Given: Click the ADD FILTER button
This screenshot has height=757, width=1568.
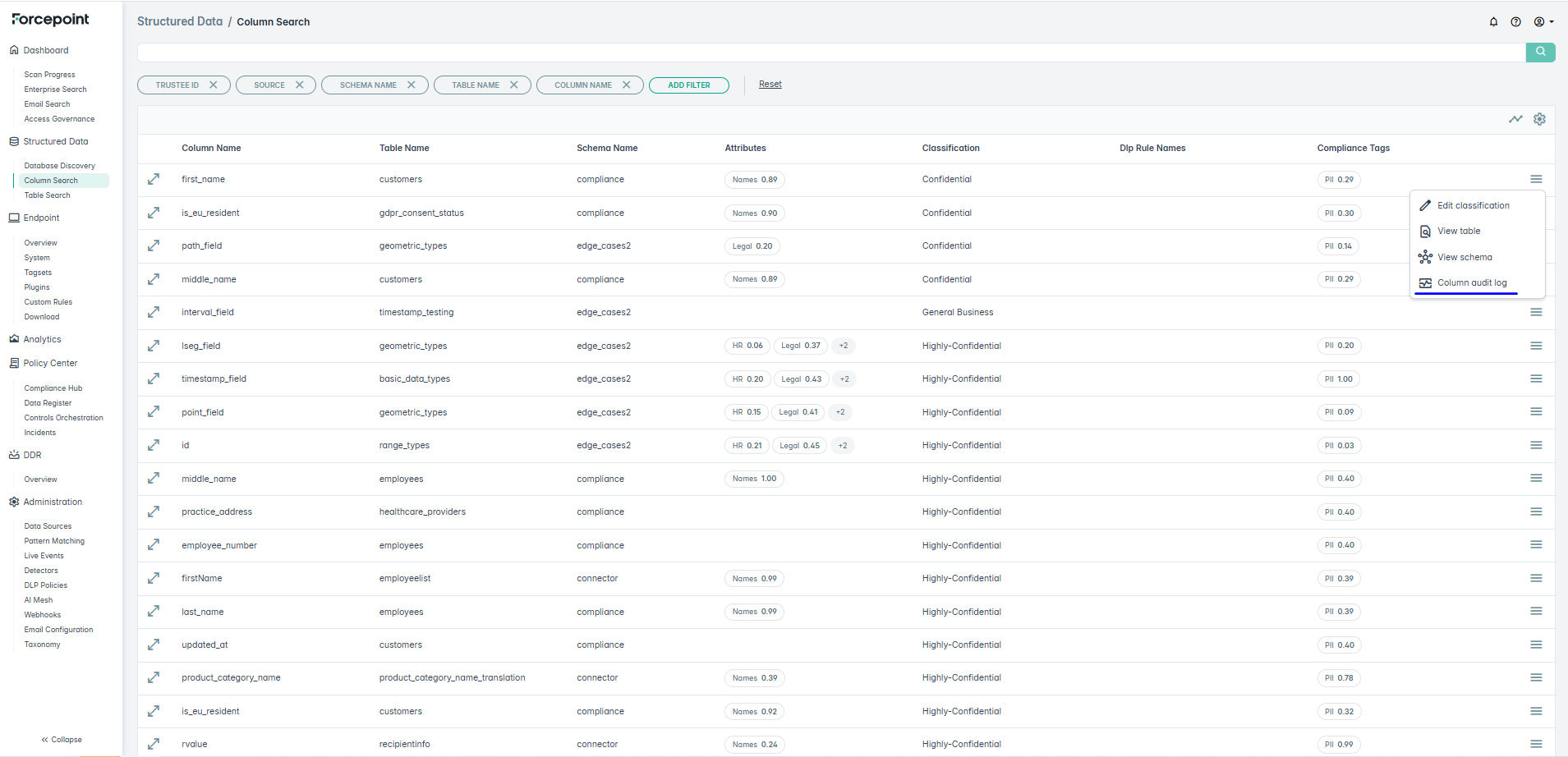Looking at the screenshot, I should point(688,85).
